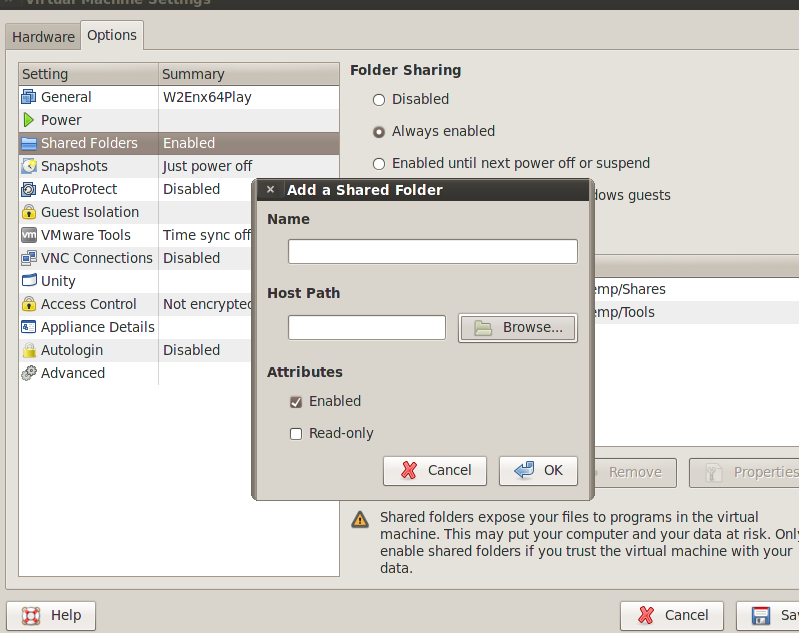Click the VNC Connections monitors icon
This screenshot has width=799, height=633.
click(x=29, y=258)
